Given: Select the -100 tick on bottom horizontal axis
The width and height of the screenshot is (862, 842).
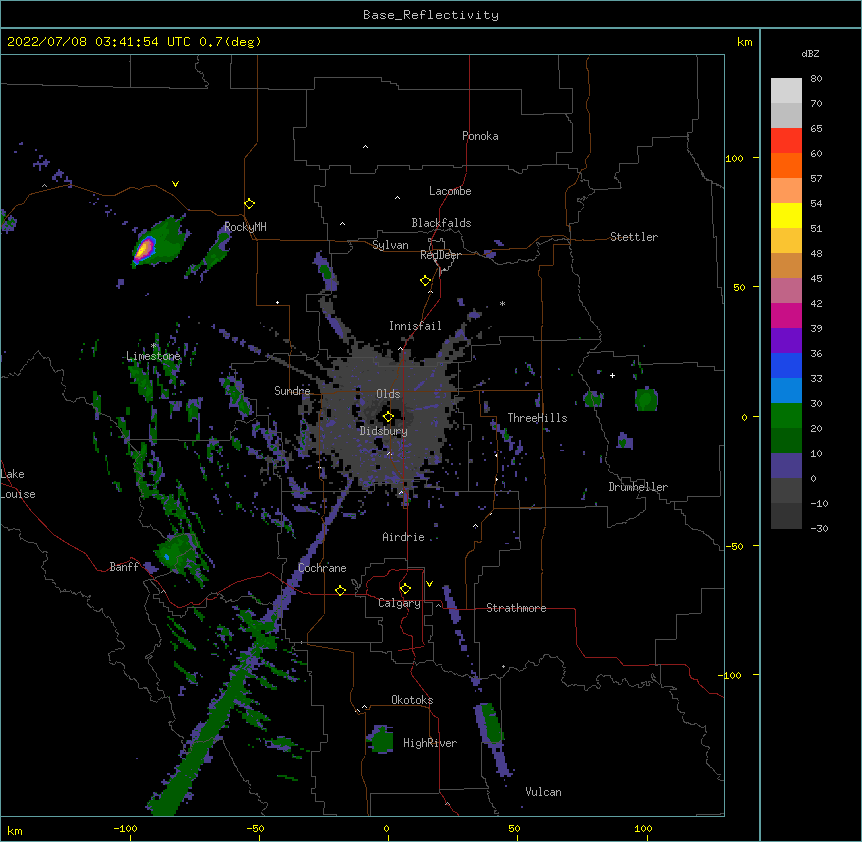Looking at the screenshot, I should click(x=125, y=828).
